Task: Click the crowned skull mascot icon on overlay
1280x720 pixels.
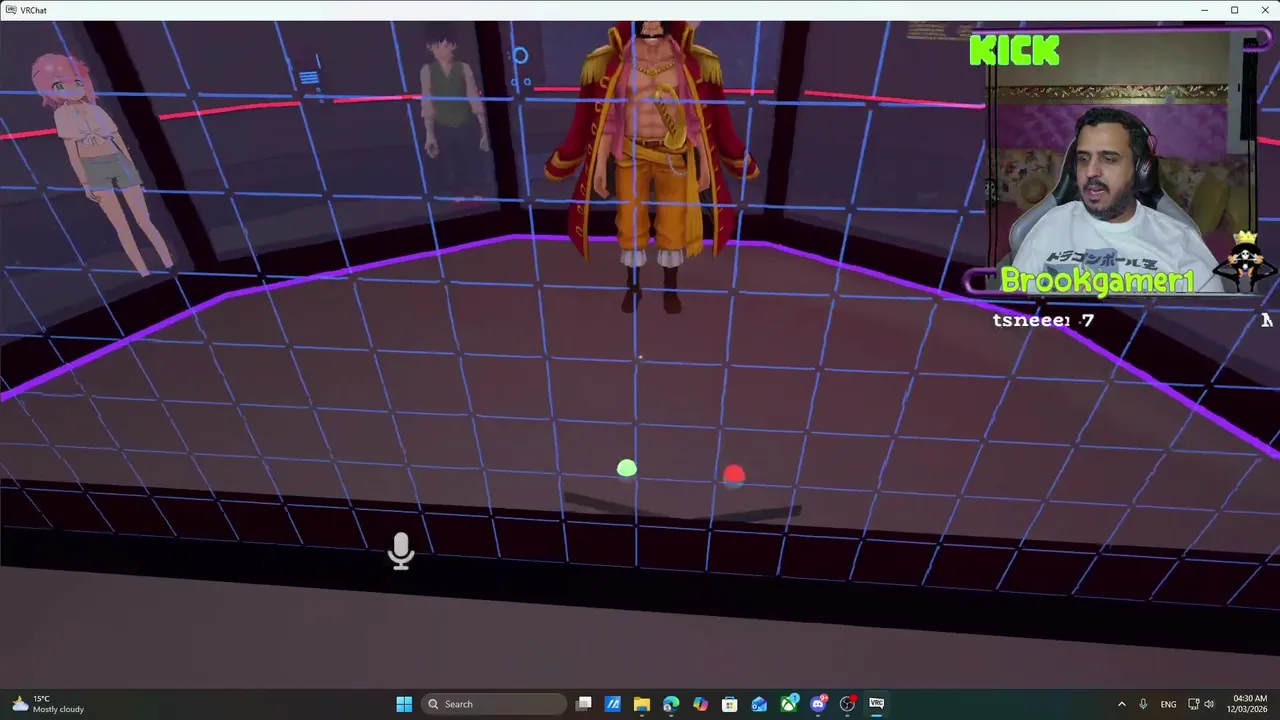Action: tap(1245, 262)
